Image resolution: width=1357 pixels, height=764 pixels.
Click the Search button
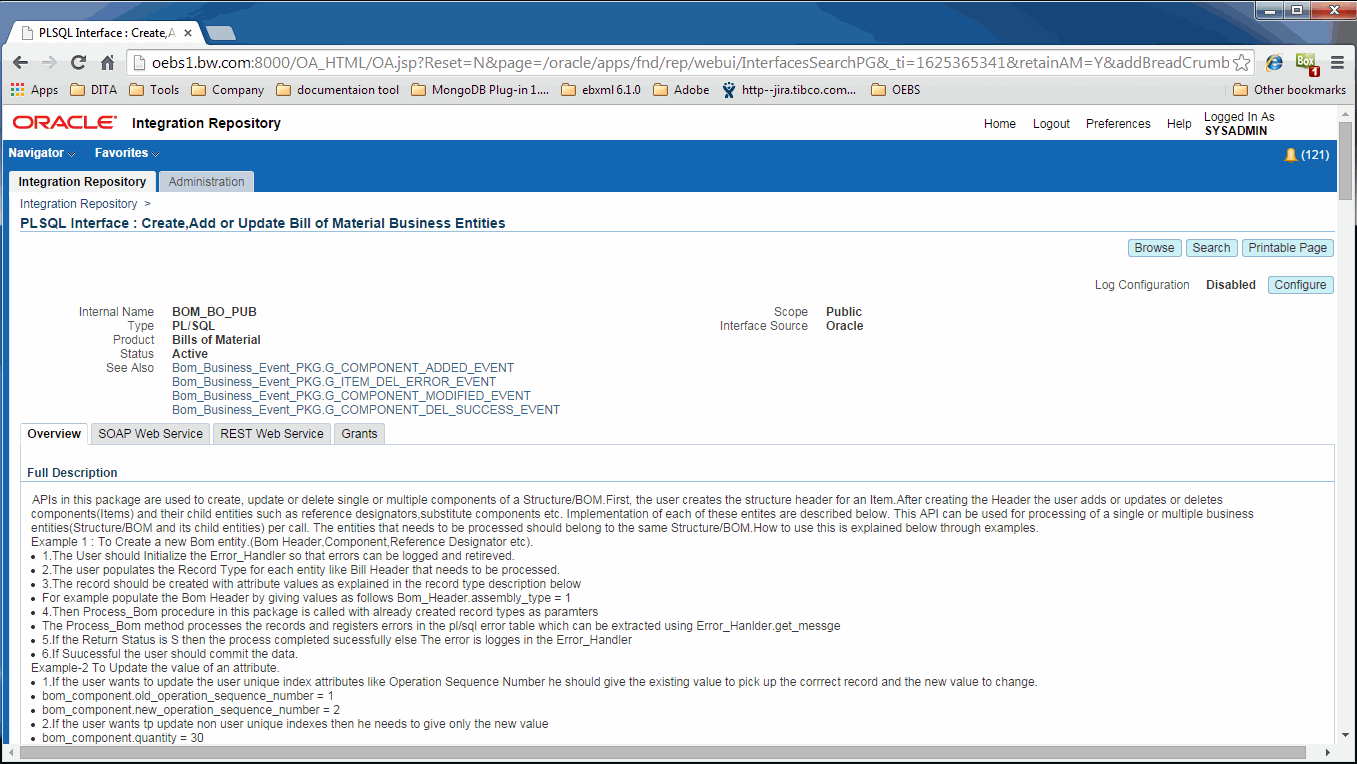tap(1211, 248)
